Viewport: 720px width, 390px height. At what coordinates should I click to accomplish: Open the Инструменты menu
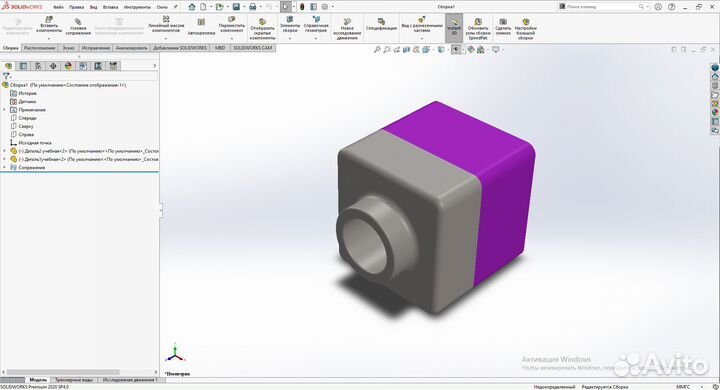pos(137,7)
